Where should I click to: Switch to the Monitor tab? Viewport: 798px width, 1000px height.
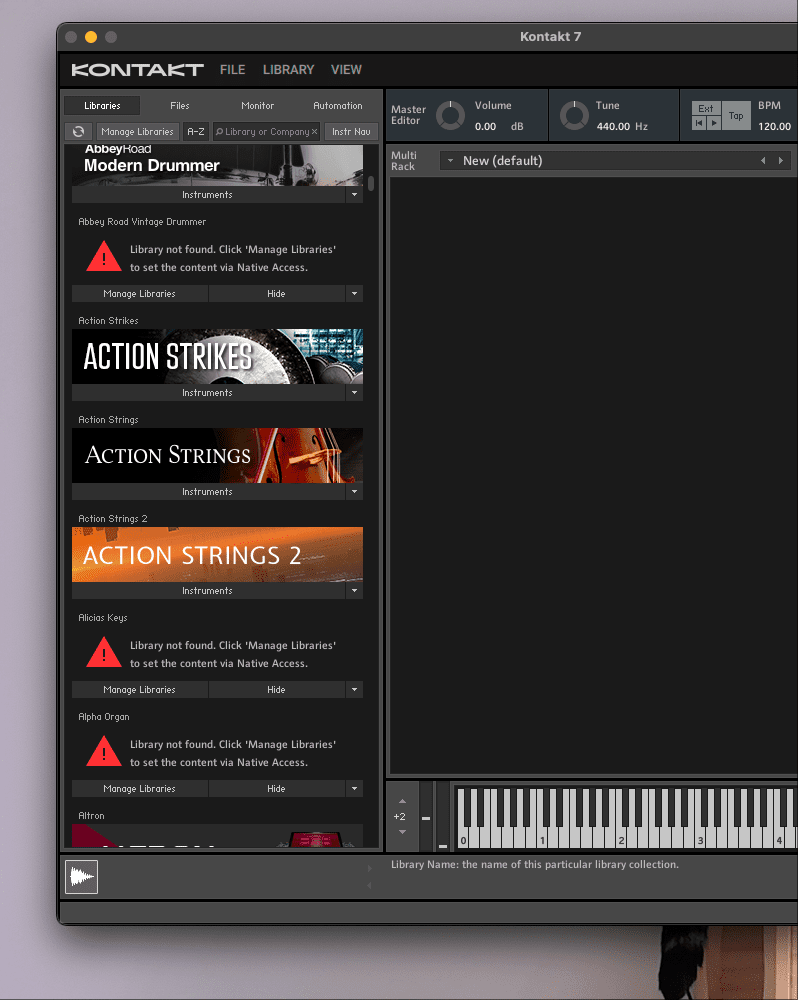pyautogui.click(x=258, y=106)
